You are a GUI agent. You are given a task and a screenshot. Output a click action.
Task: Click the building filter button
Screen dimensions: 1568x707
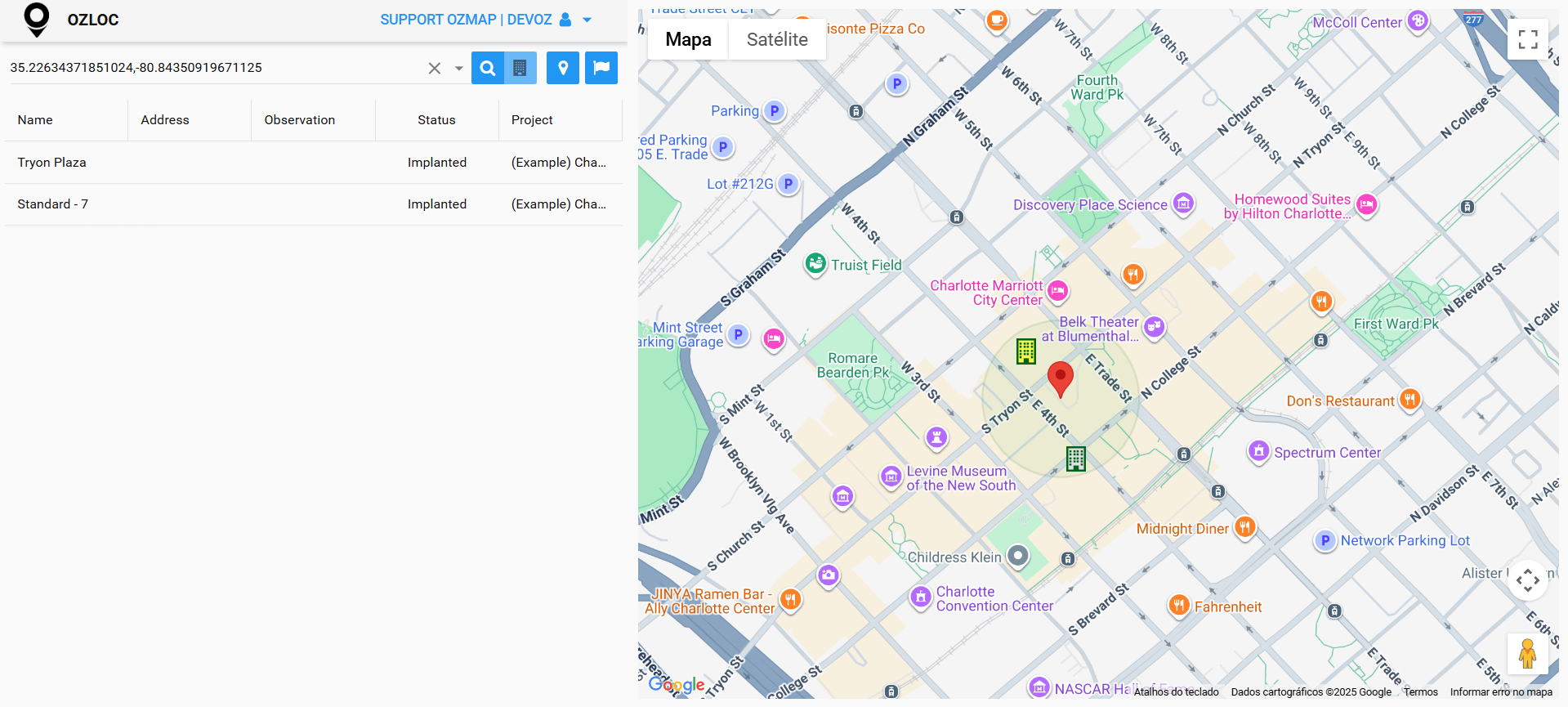[520, 68]
